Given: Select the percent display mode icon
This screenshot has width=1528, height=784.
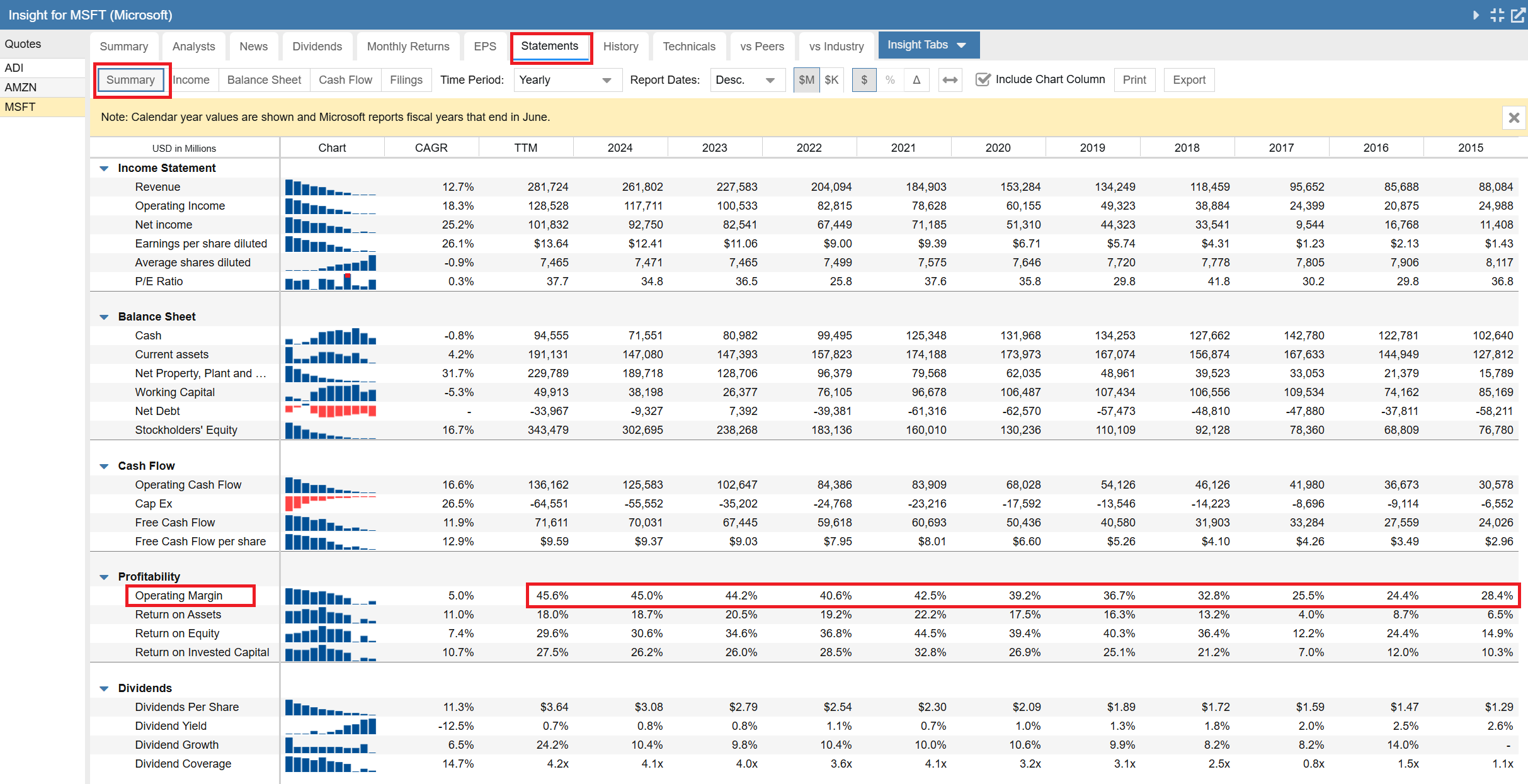Looking at the screenshot, I should point(890,80).
